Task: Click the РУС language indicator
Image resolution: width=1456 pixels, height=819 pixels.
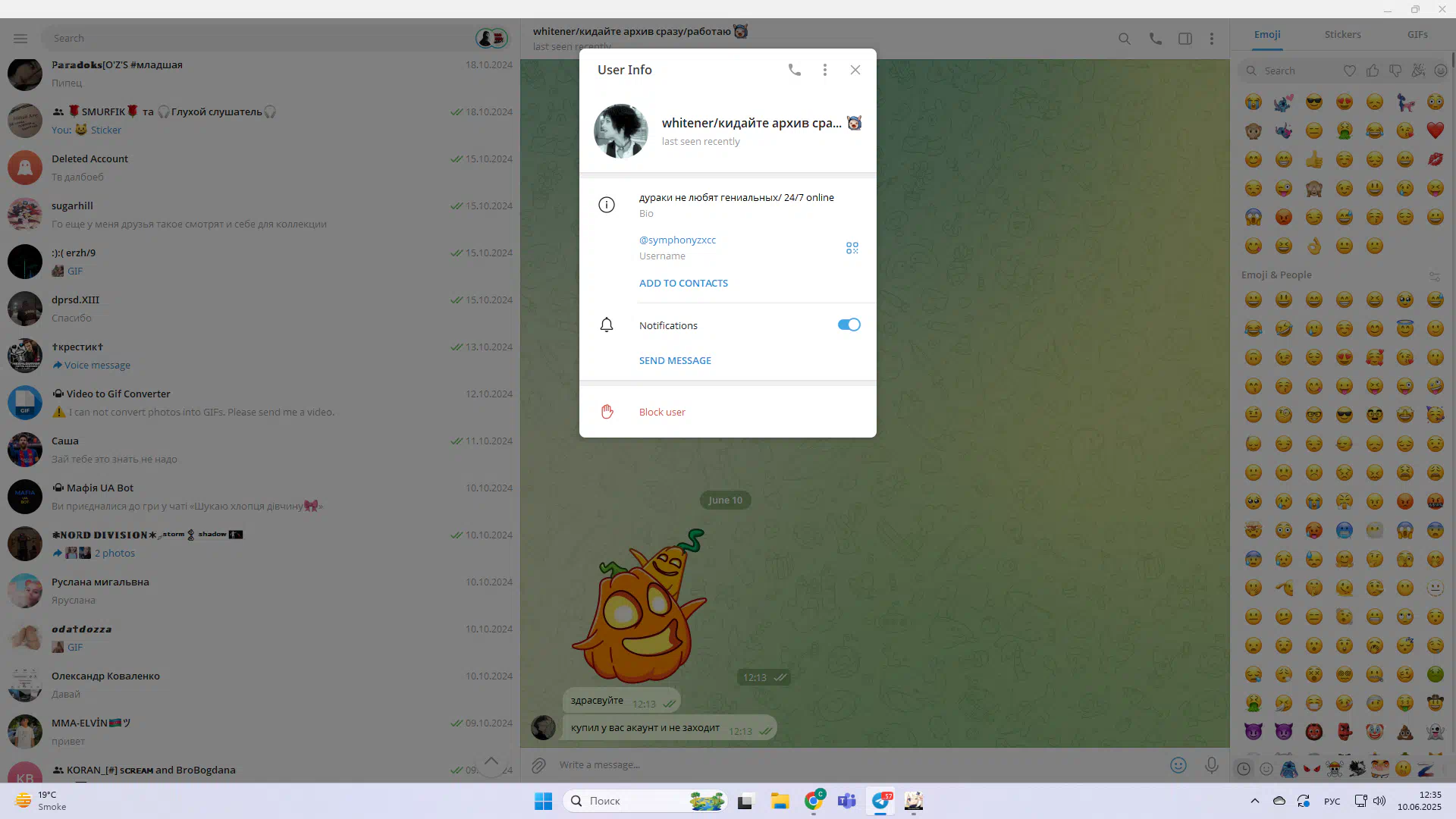Action: coord(1332,801)
